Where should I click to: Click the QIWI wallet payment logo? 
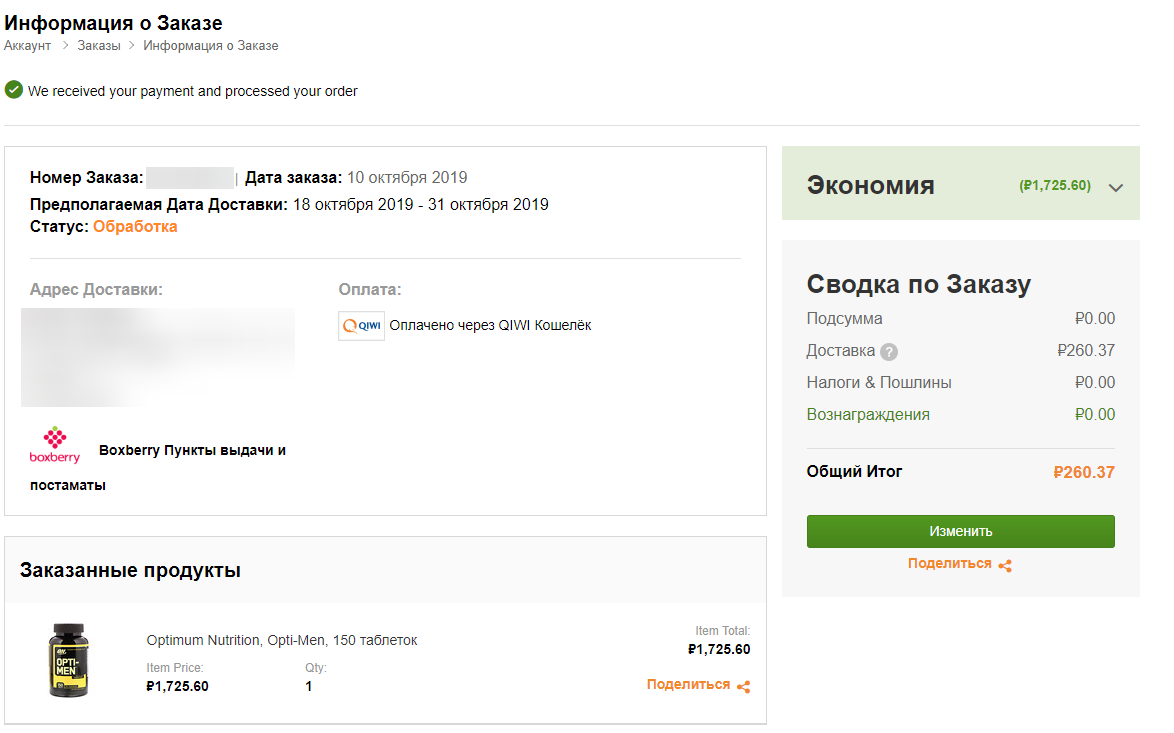pyautogui.click(x=362, y=326)
